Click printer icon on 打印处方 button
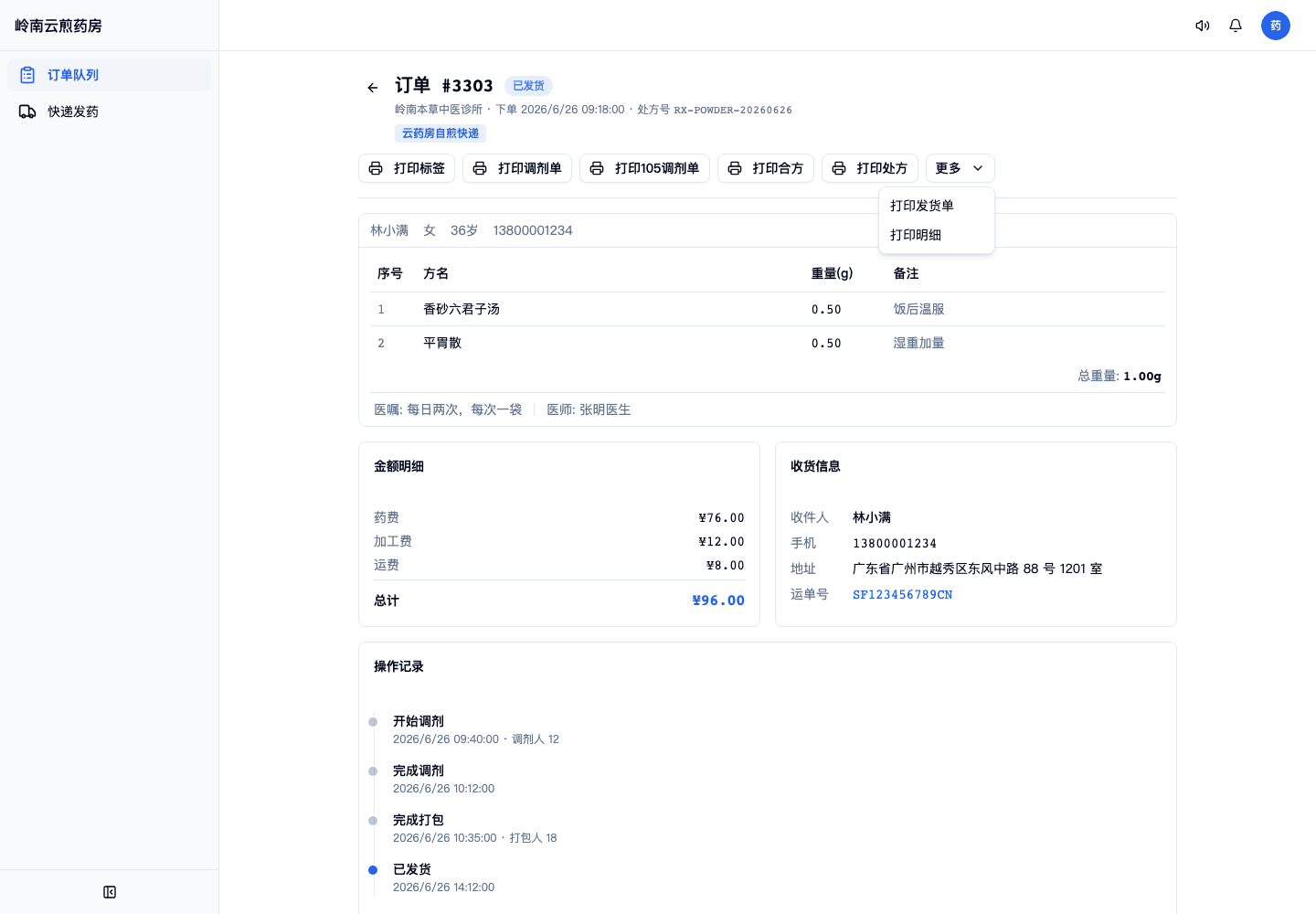The image size is (1316, 914). coord(839,168)
